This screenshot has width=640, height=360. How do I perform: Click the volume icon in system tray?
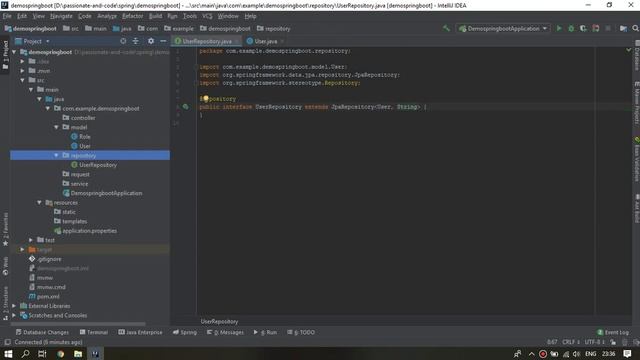point(576,354)
